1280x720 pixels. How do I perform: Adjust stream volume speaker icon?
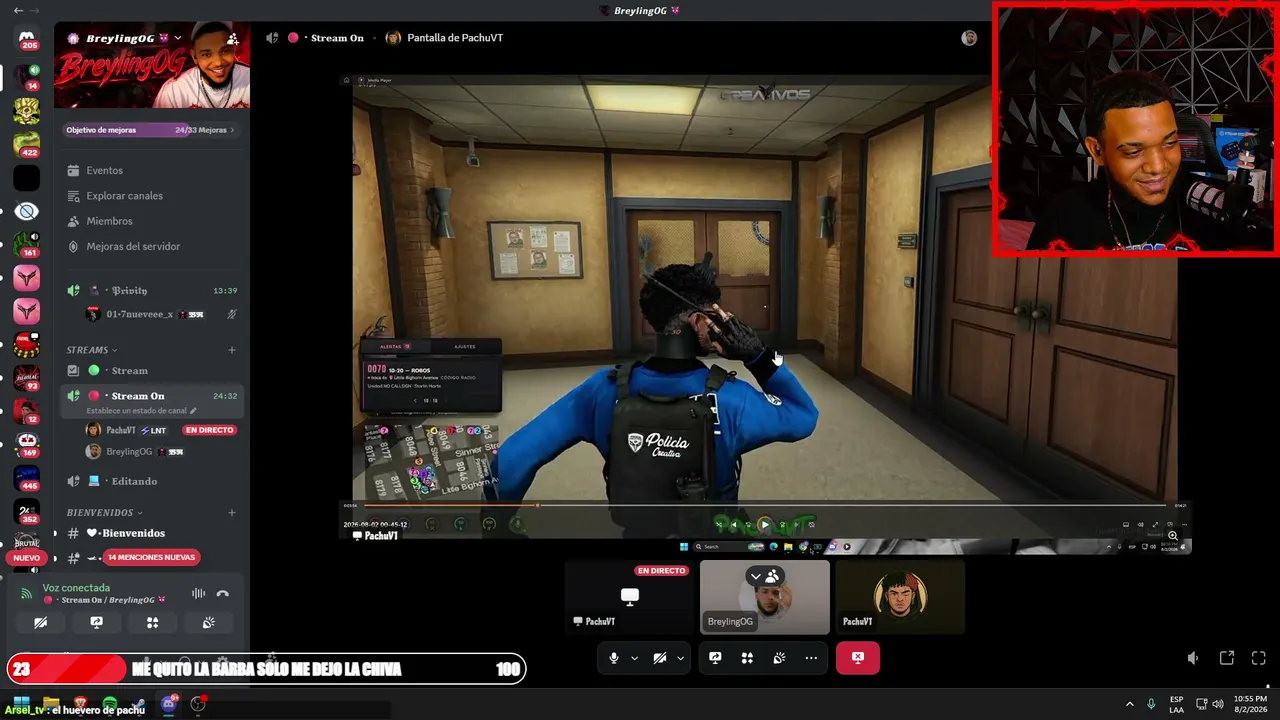pyautogui.click(x=1193, y=658)
